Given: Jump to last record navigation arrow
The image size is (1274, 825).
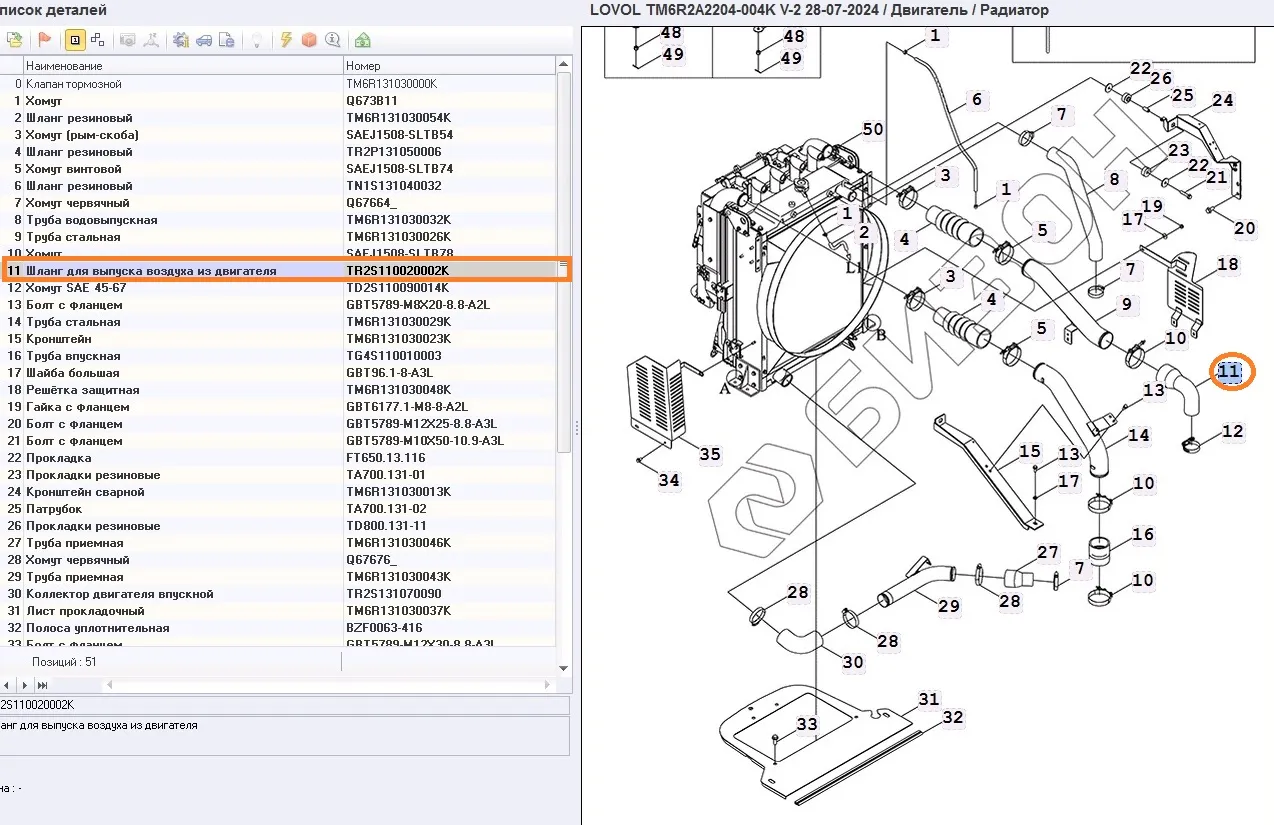Looking at the screenshot, I should [x=42, y=685].
